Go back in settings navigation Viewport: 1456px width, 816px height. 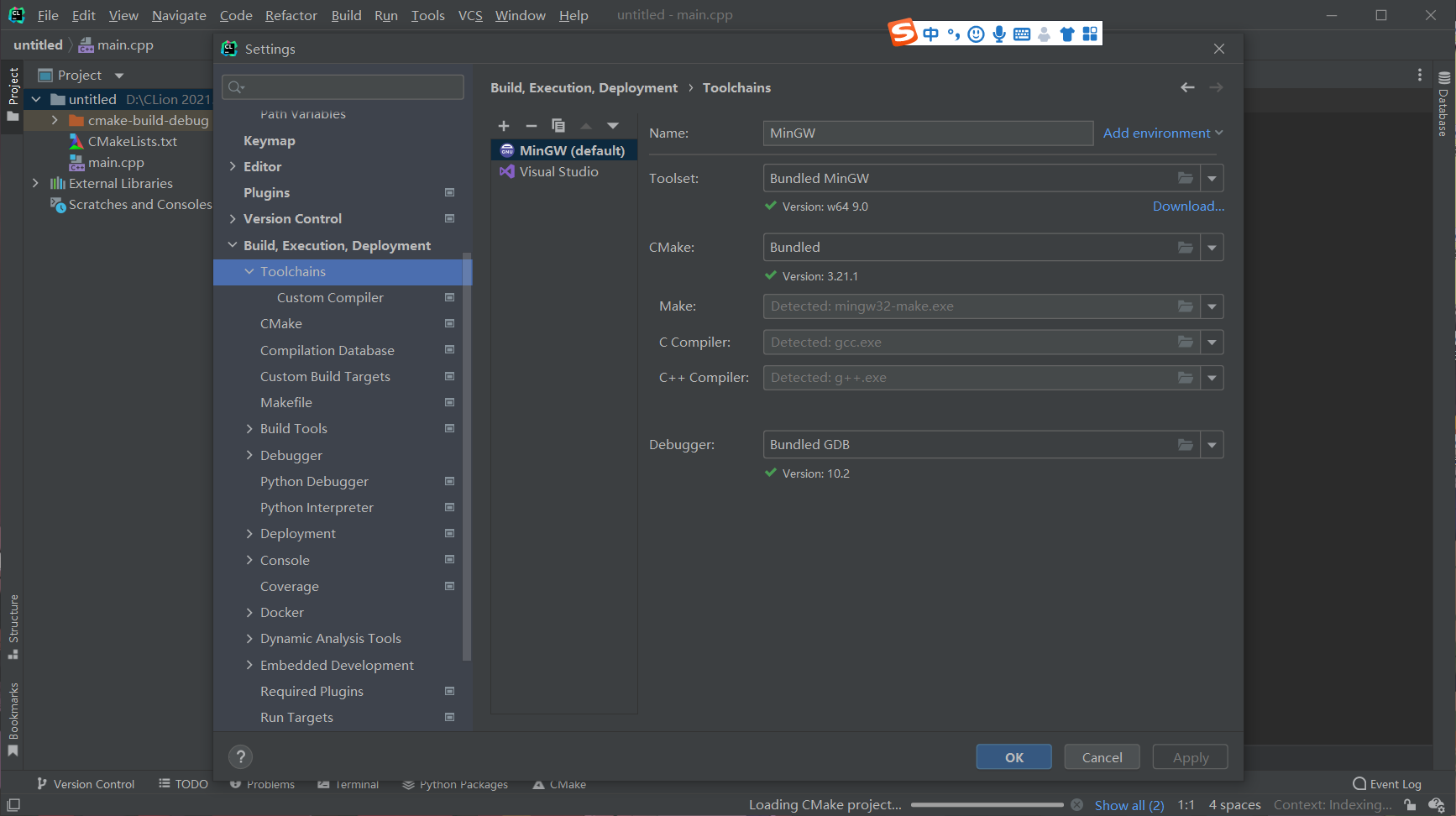tap(1187, 87)
